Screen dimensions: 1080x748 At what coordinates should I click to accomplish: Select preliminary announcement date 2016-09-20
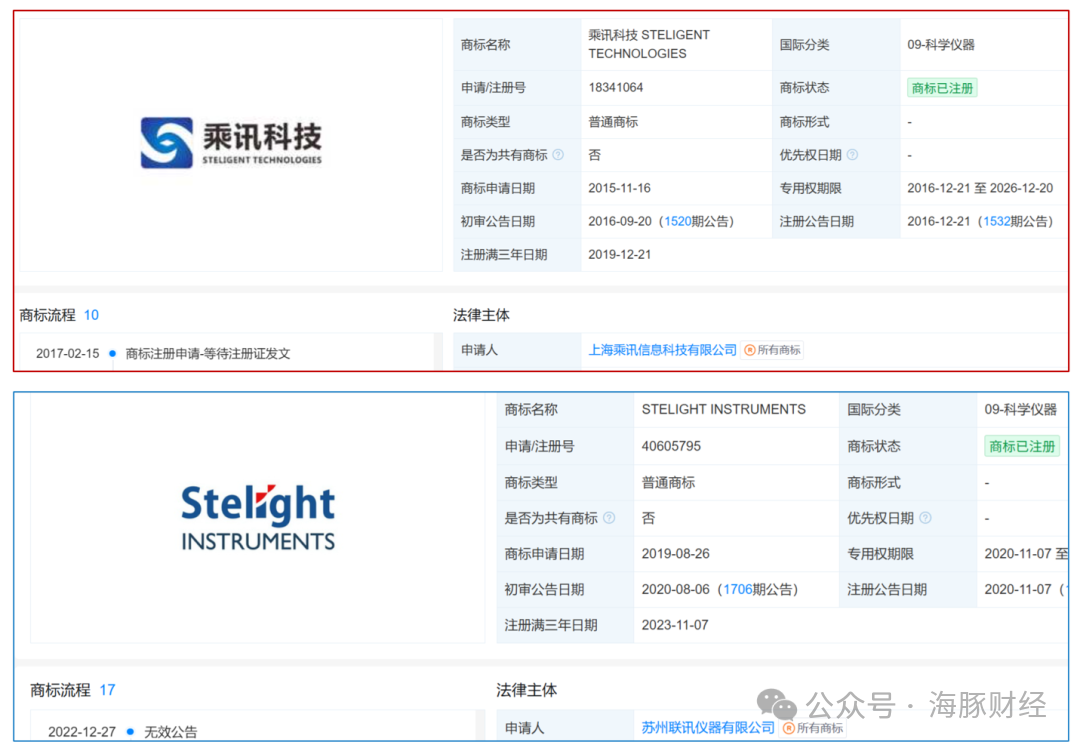point(619,222)
